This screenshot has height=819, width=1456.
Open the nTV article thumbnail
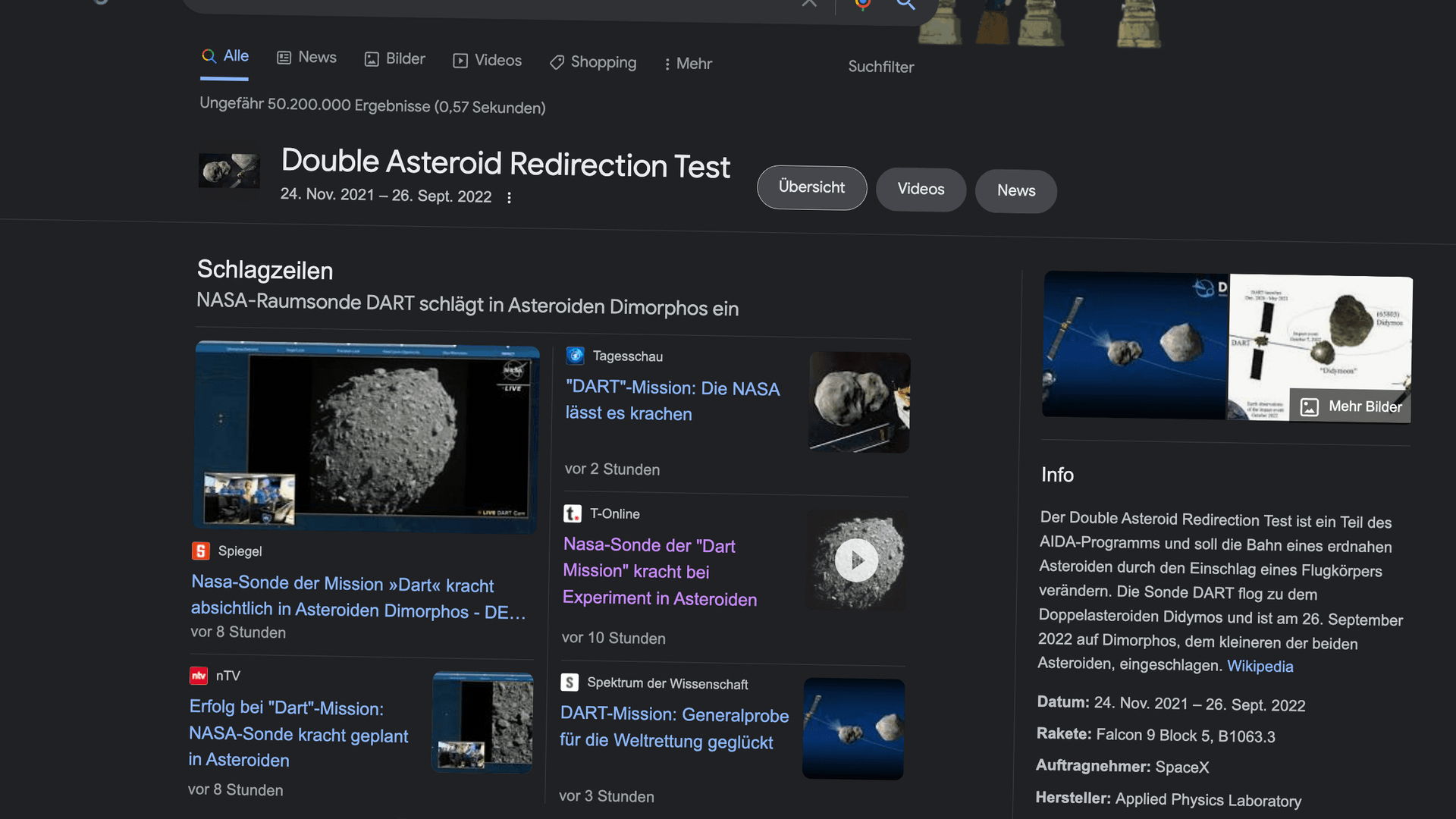(x=482, y=722)
